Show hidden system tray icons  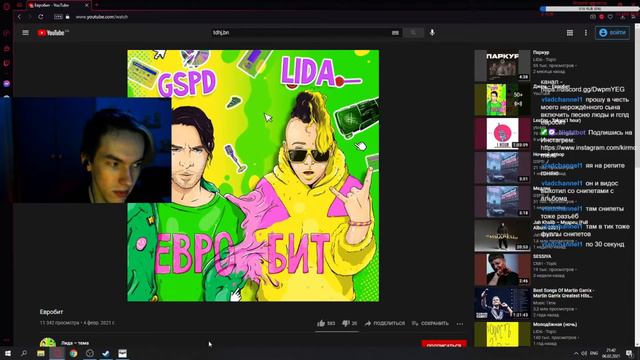[x=576, y=353]
